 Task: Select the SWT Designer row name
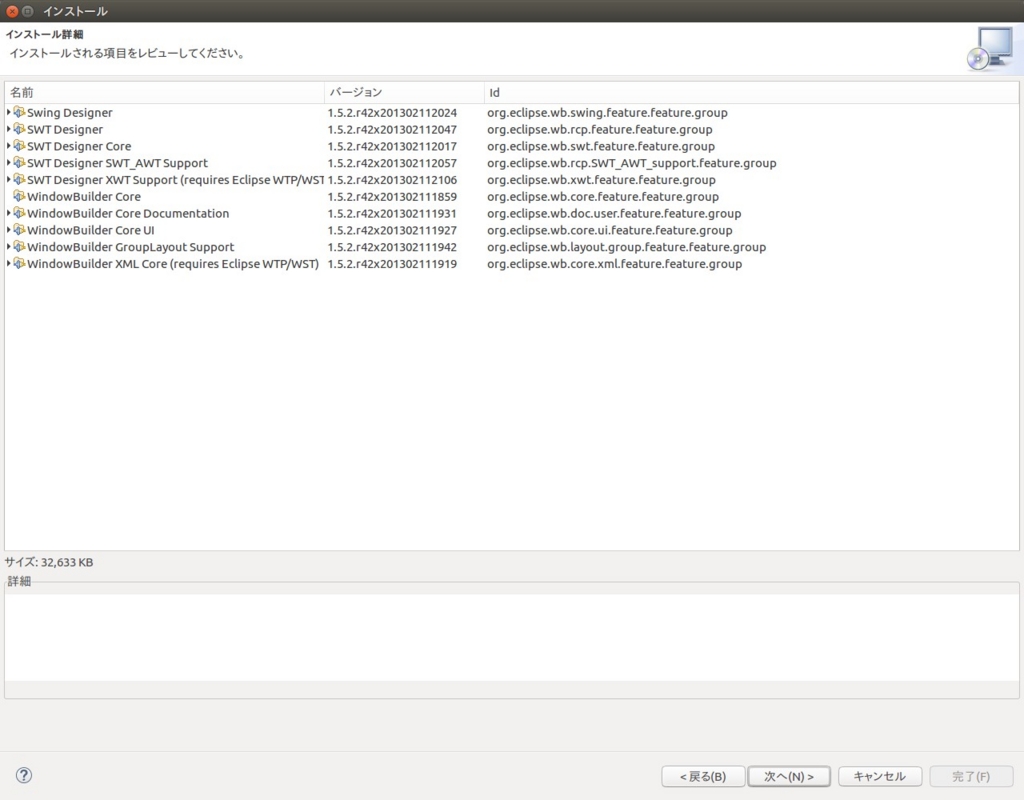65,129
